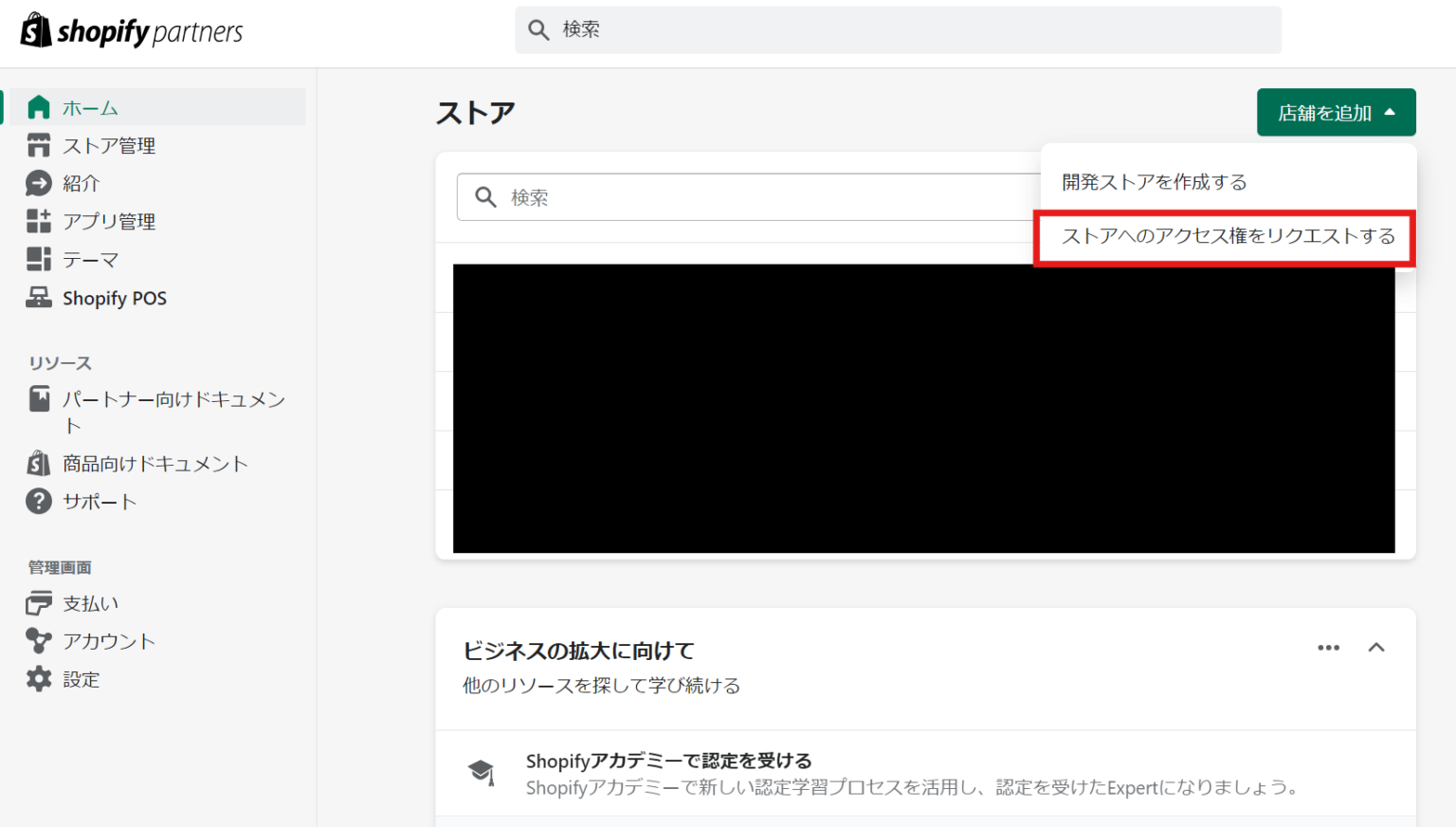This screenshot has height=827, width=1456.
Task: Click the ホーム house icon
Action: click(x=39, y=107)
